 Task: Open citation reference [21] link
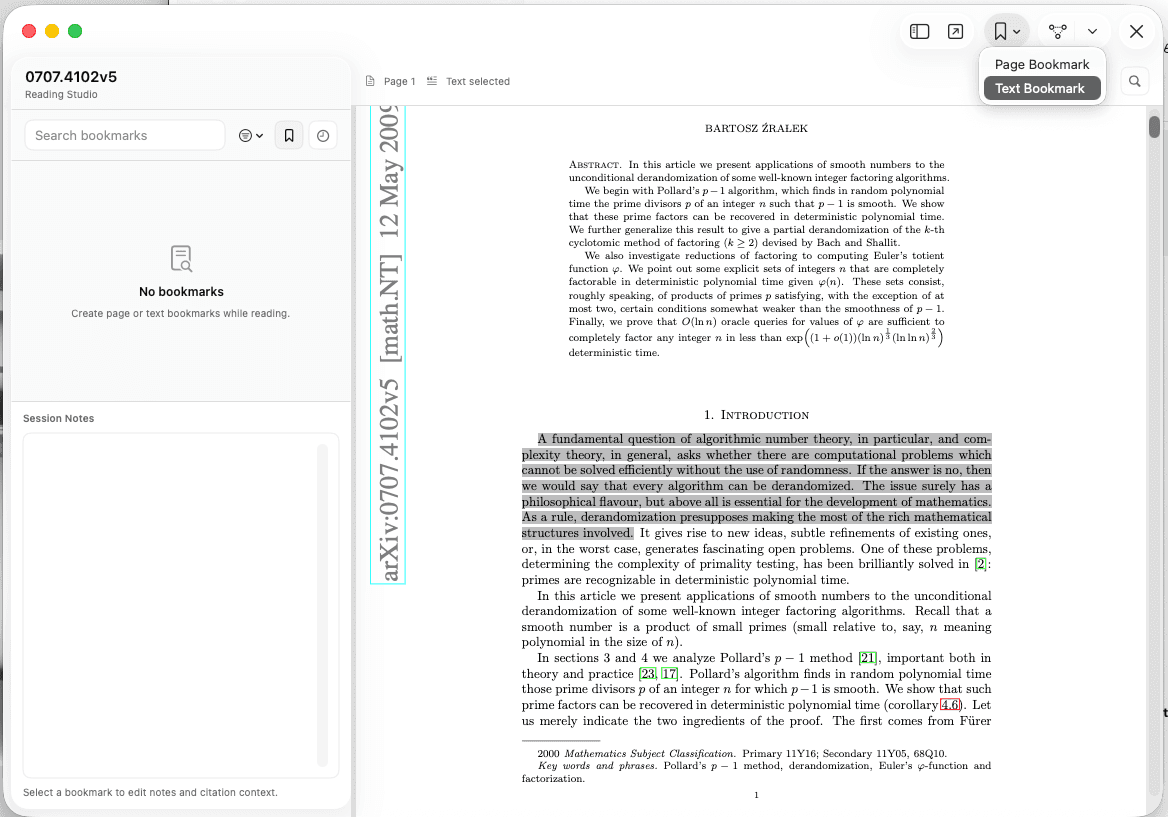point(867,658)
